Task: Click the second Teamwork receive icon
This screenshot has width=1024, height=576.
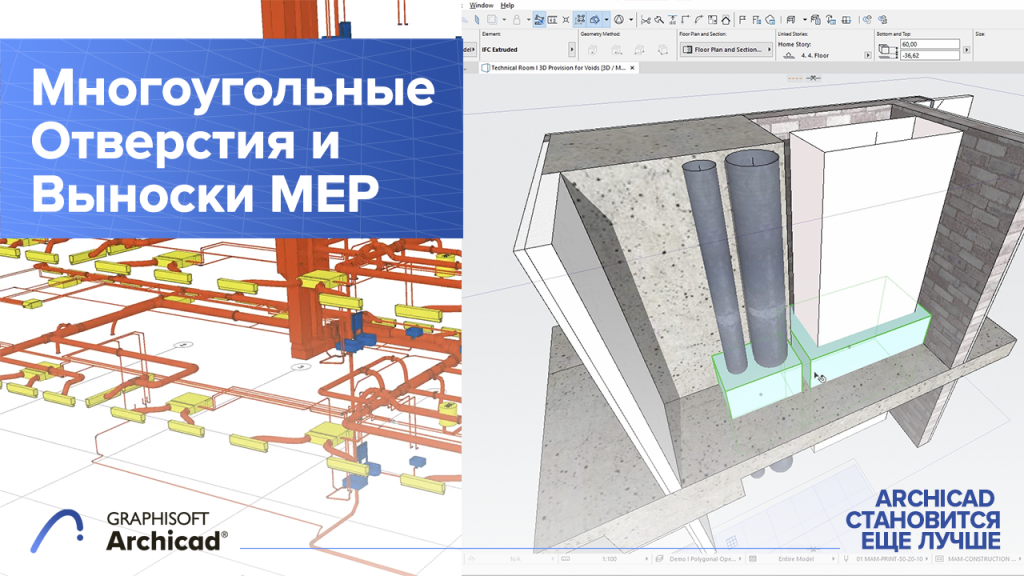Action: point(883,20)
